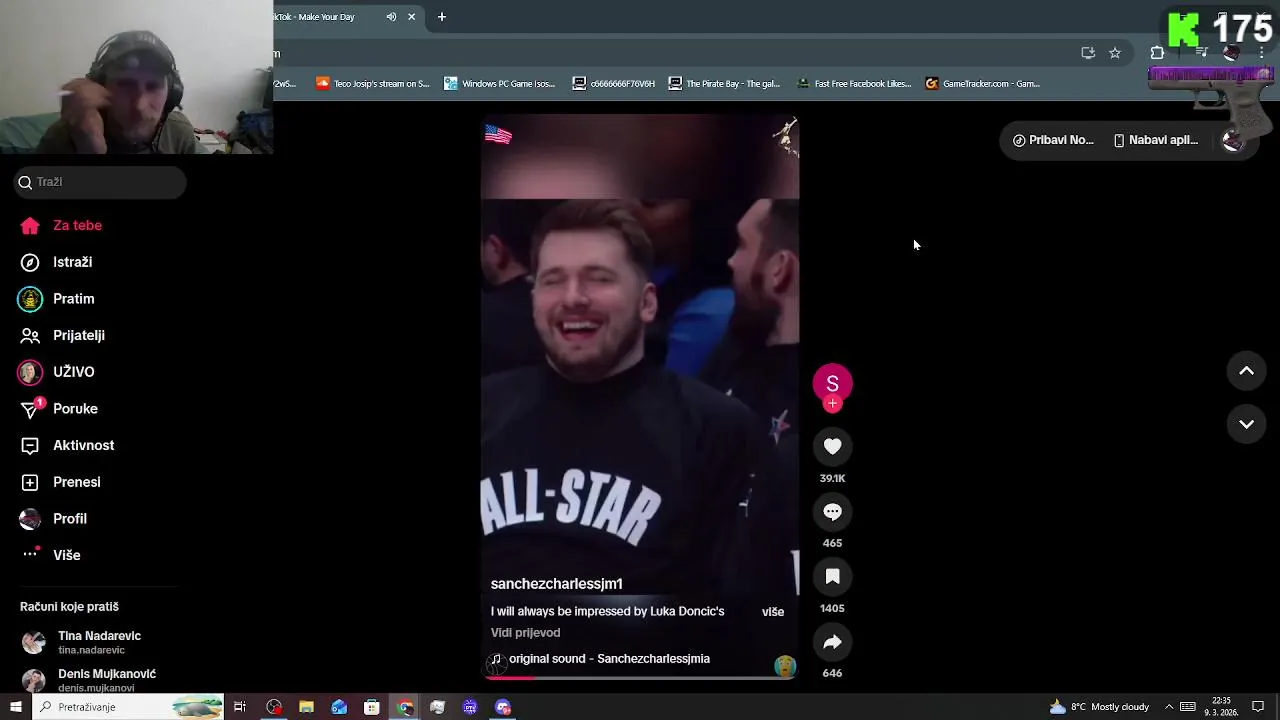1280x720 pixels.
Task: Open the weather widget 8°C Mostly cloudy
Action: click(x=1099, y=707)
